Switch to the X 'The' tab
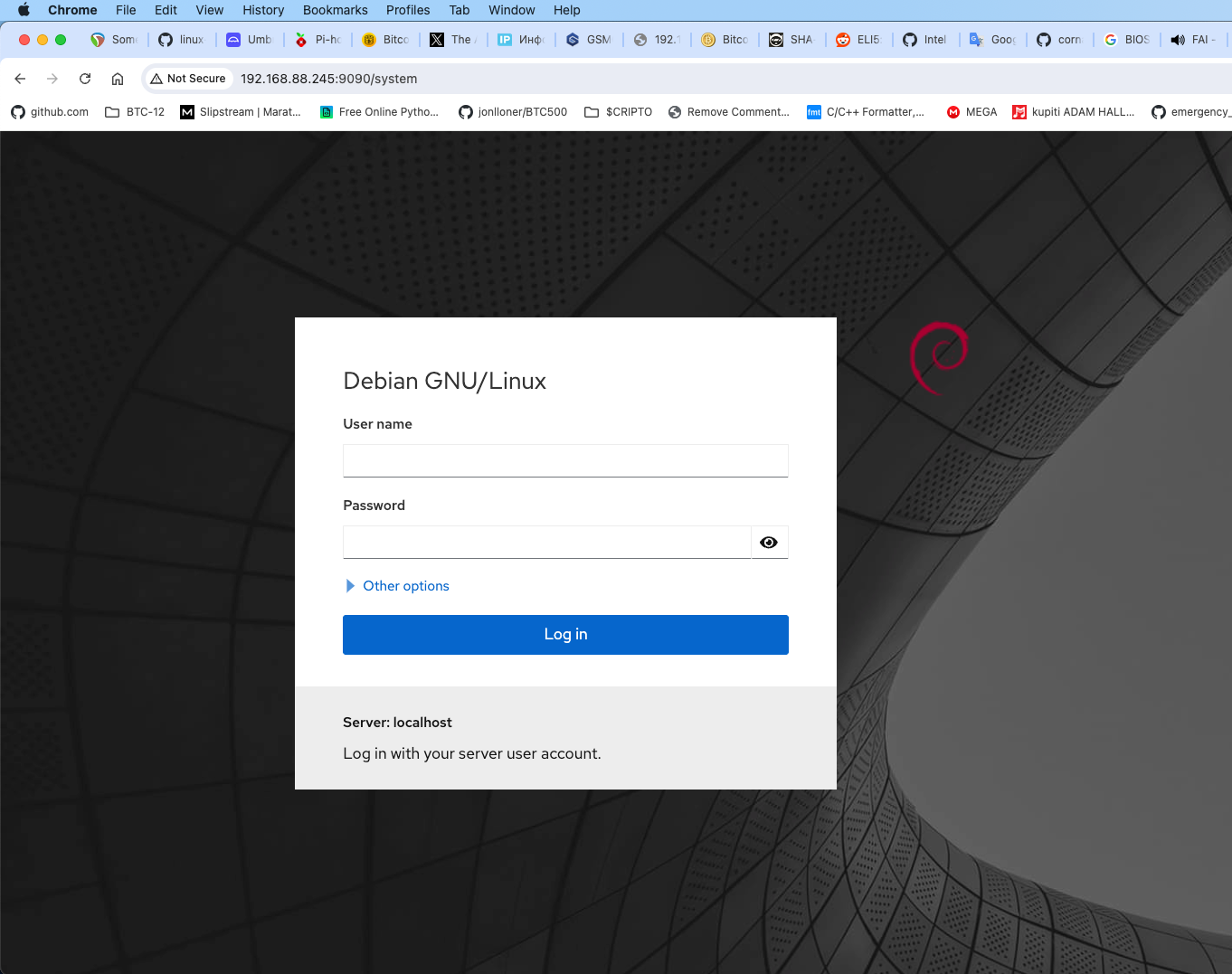The height and width of the screenshot is (974, 1232). click(x=453, y=40)
